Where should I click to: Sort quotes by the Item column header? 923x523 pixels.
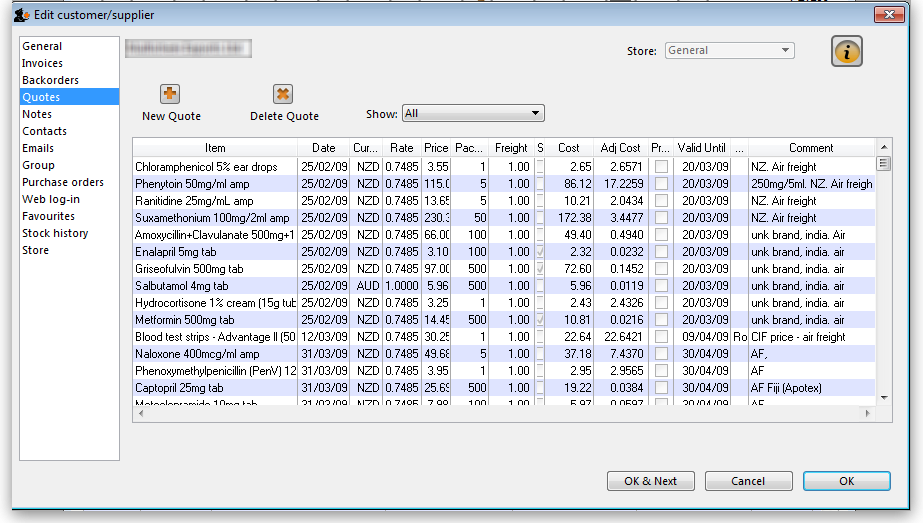(215, 148)
